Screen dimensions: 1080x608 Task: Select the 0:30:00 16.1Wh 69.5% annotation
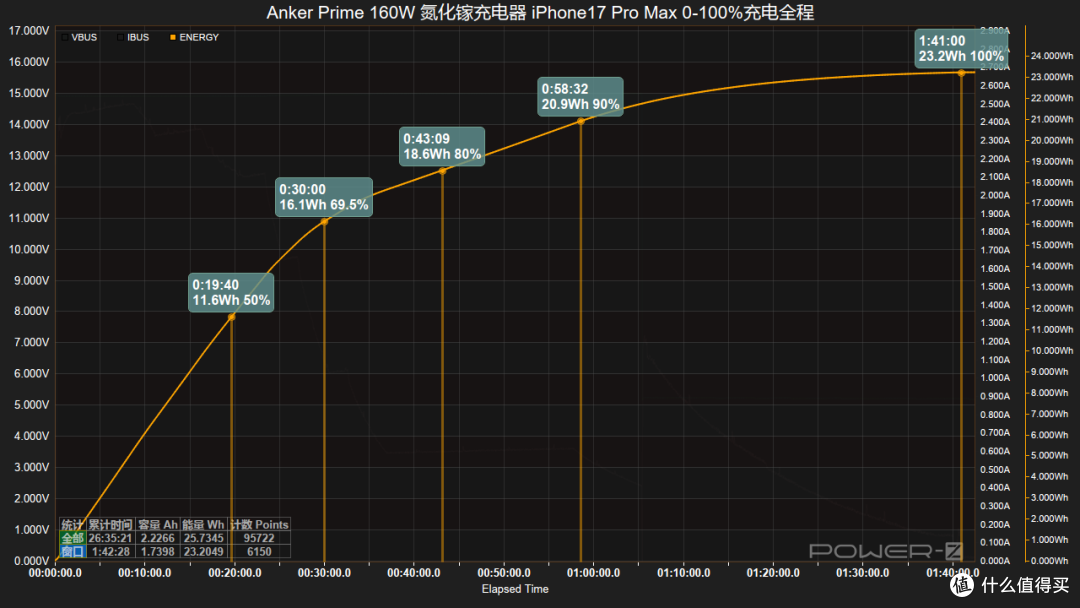coord(324,197)
